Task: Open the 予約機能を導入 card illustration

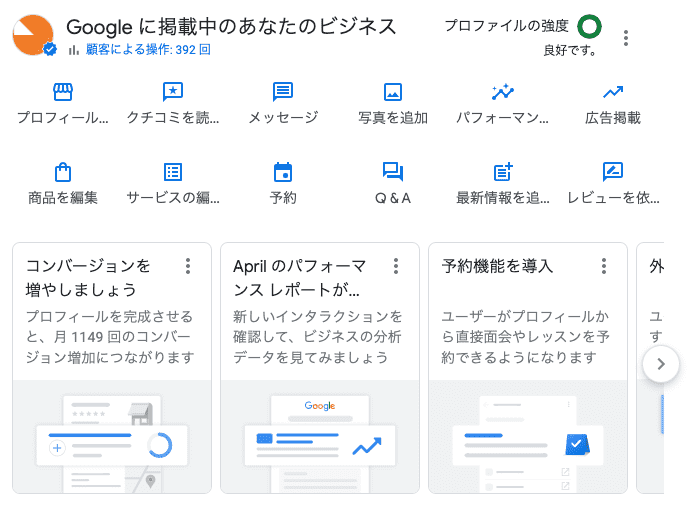Action: (528, 438)
